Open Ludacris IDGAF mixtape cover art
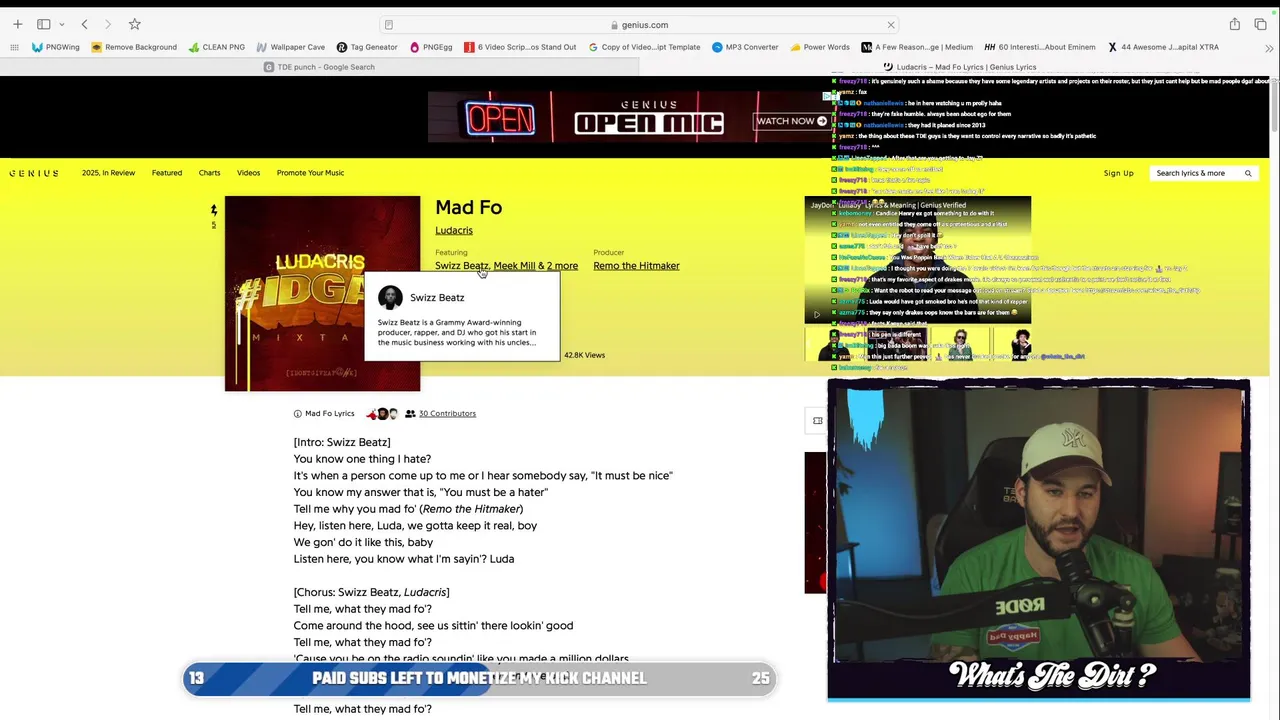This screenshot has height=720, width=1280. (322, 293)
